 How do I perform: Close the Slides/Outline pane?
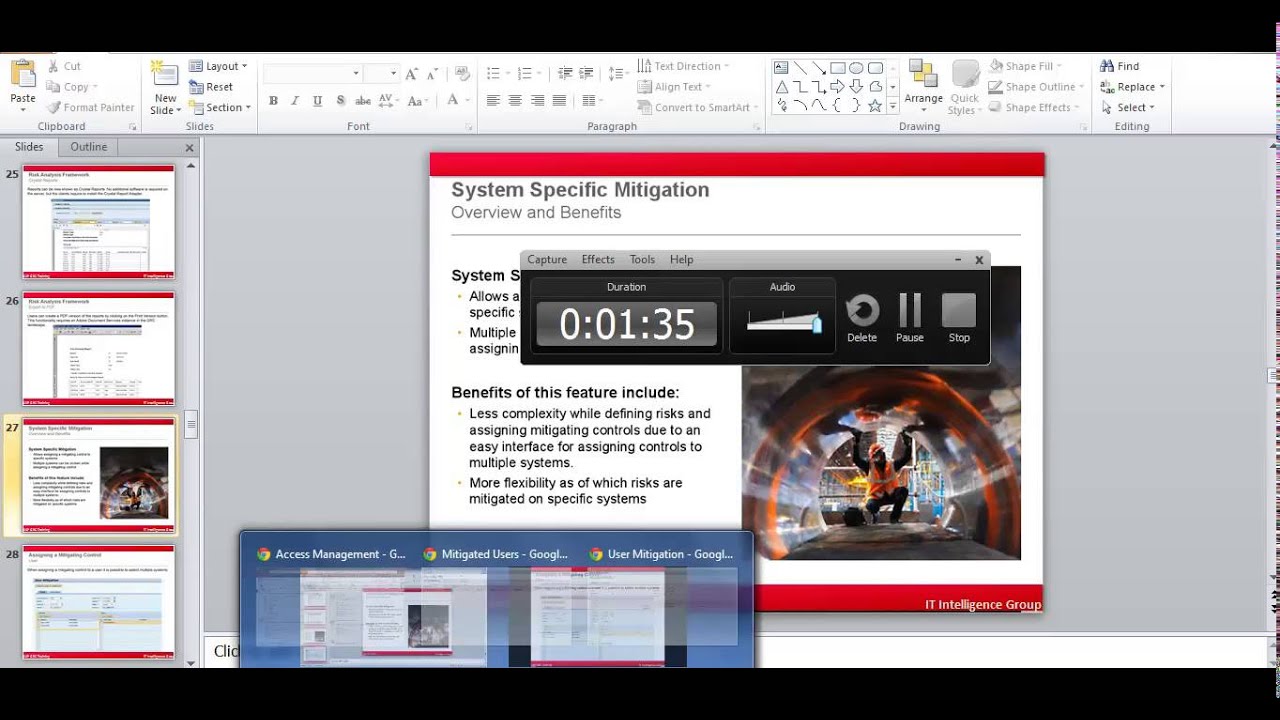[189, 148]
